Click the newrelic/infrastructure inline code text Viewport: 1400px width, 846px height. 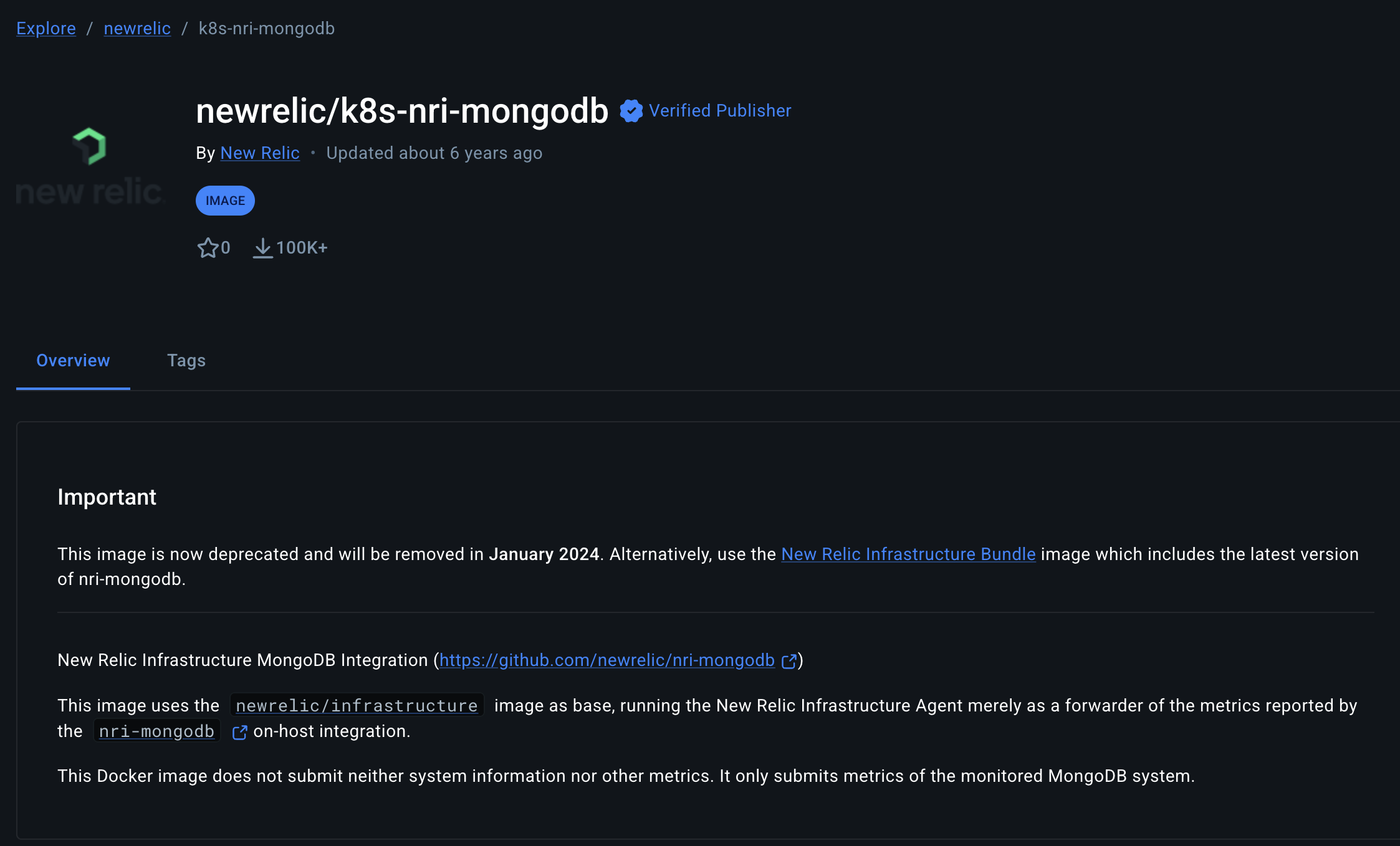355,705
